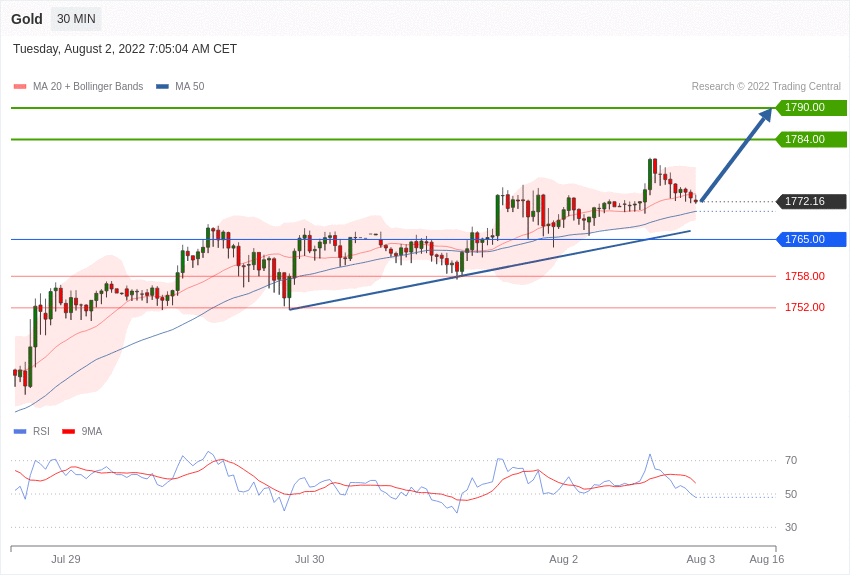Viewport: 850px width, 576px height.
Task: Click the MA 50 legend swatch
Action: (162, 87)
